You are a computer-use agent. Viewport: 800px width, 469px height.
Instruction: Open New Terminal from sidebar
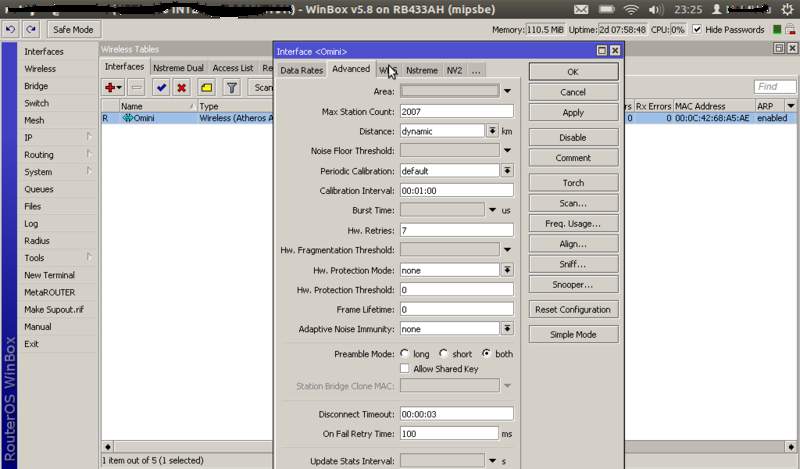49,275
